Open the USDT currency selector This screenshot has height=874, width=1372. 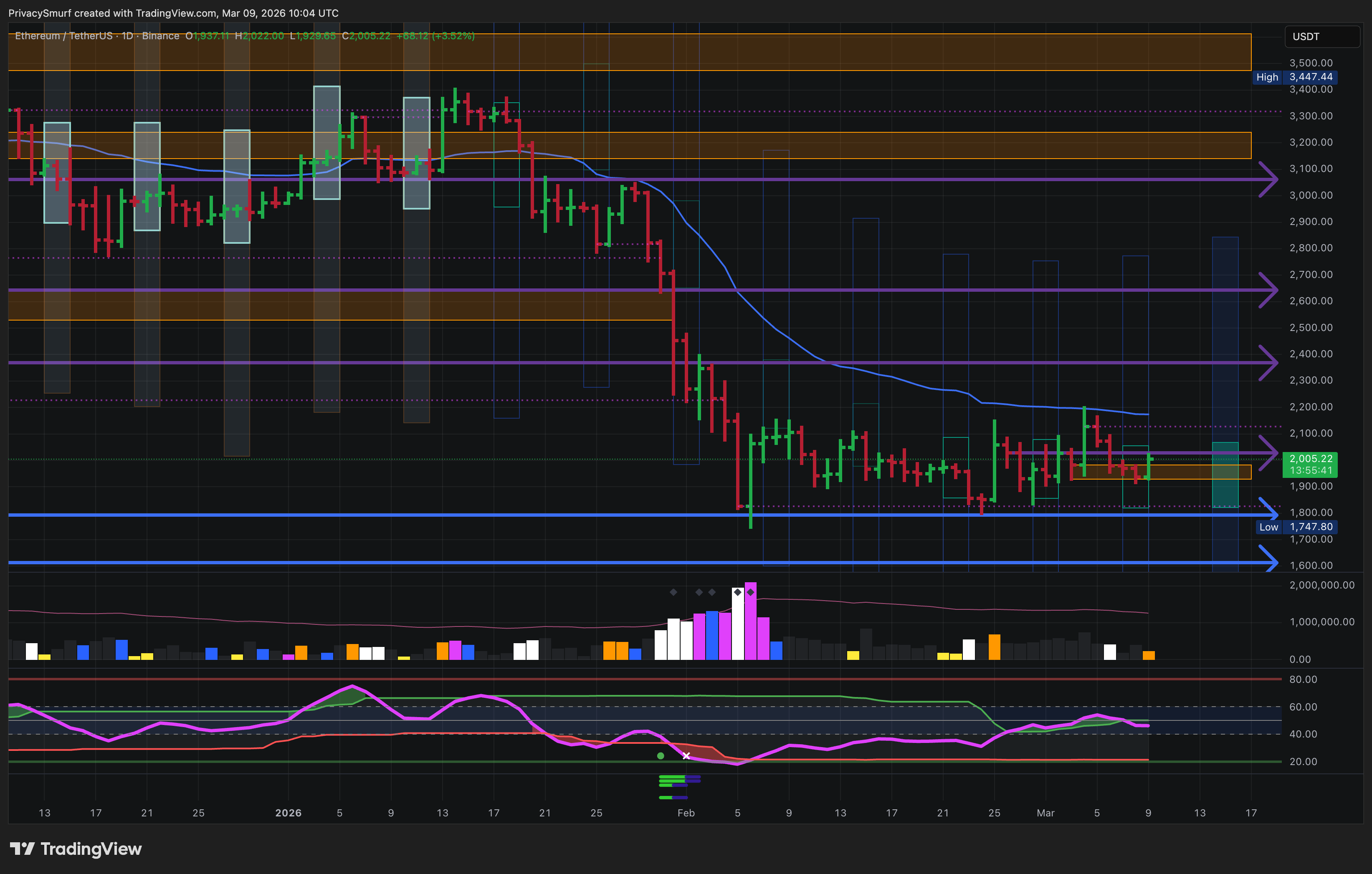pos(1322,36)
